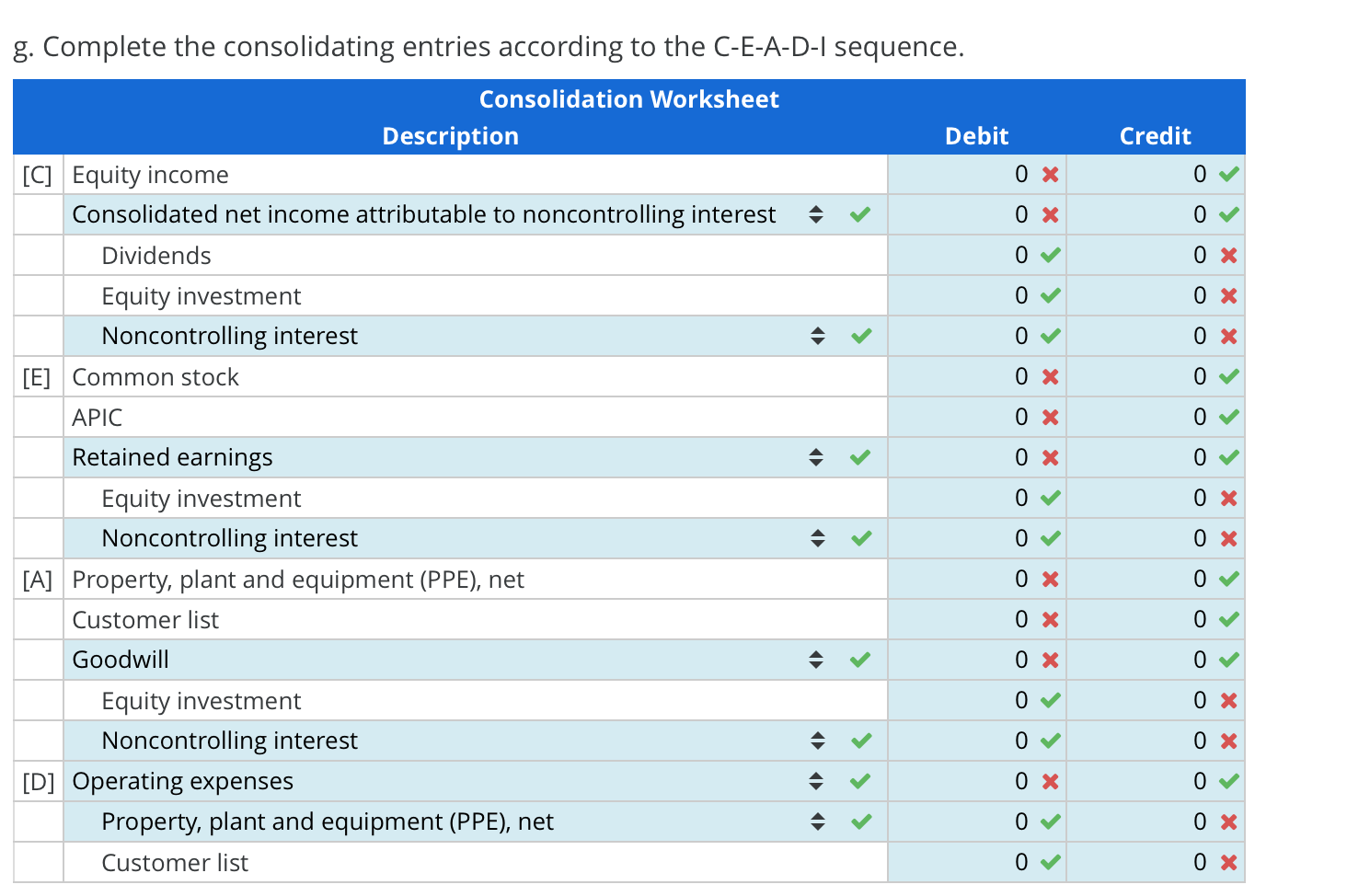
Task: Click the green check beside APIC credit
Action: (x=1229, y=417)
